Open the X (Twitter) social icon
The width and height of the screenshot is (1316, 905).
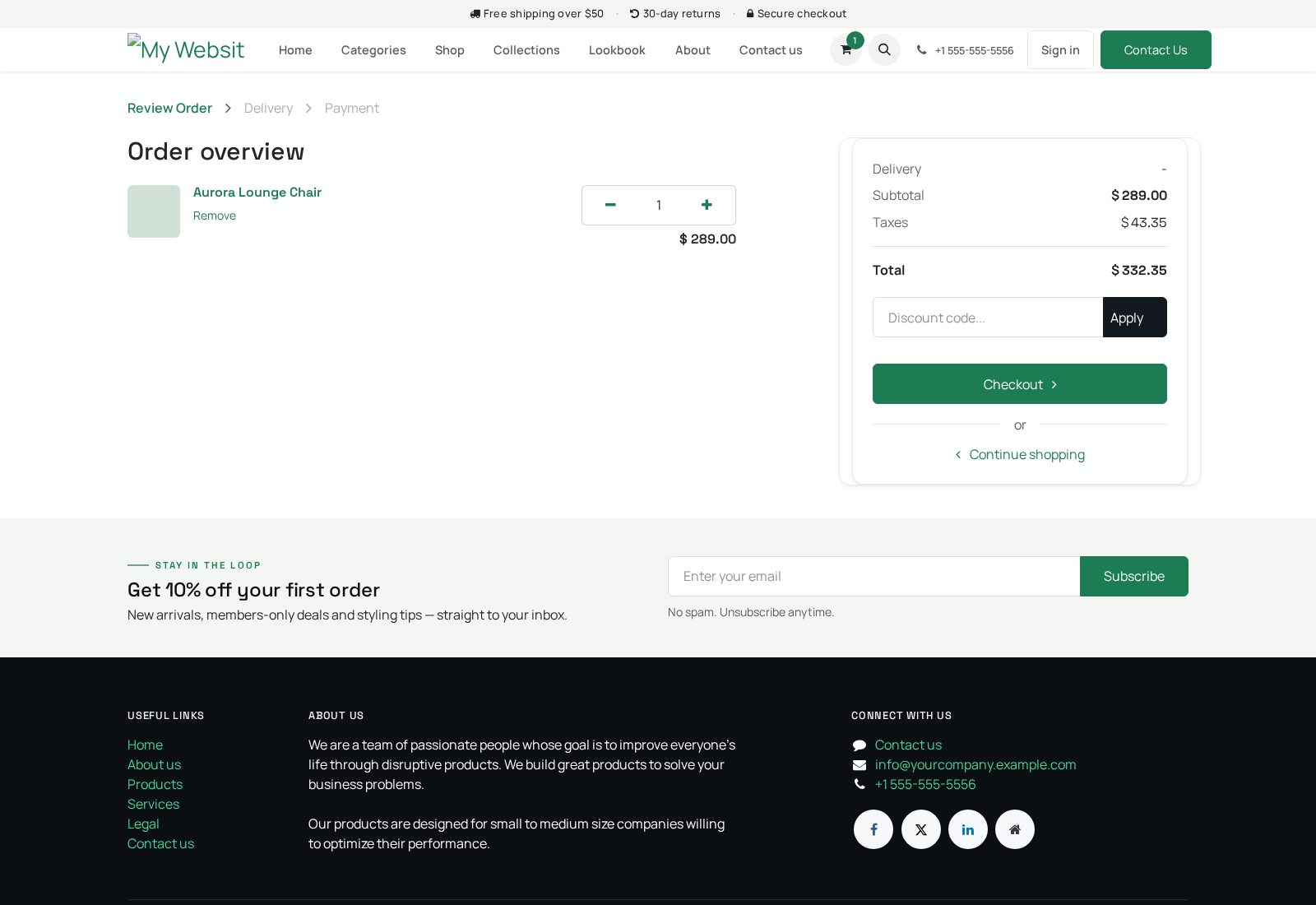pos(921,829)
